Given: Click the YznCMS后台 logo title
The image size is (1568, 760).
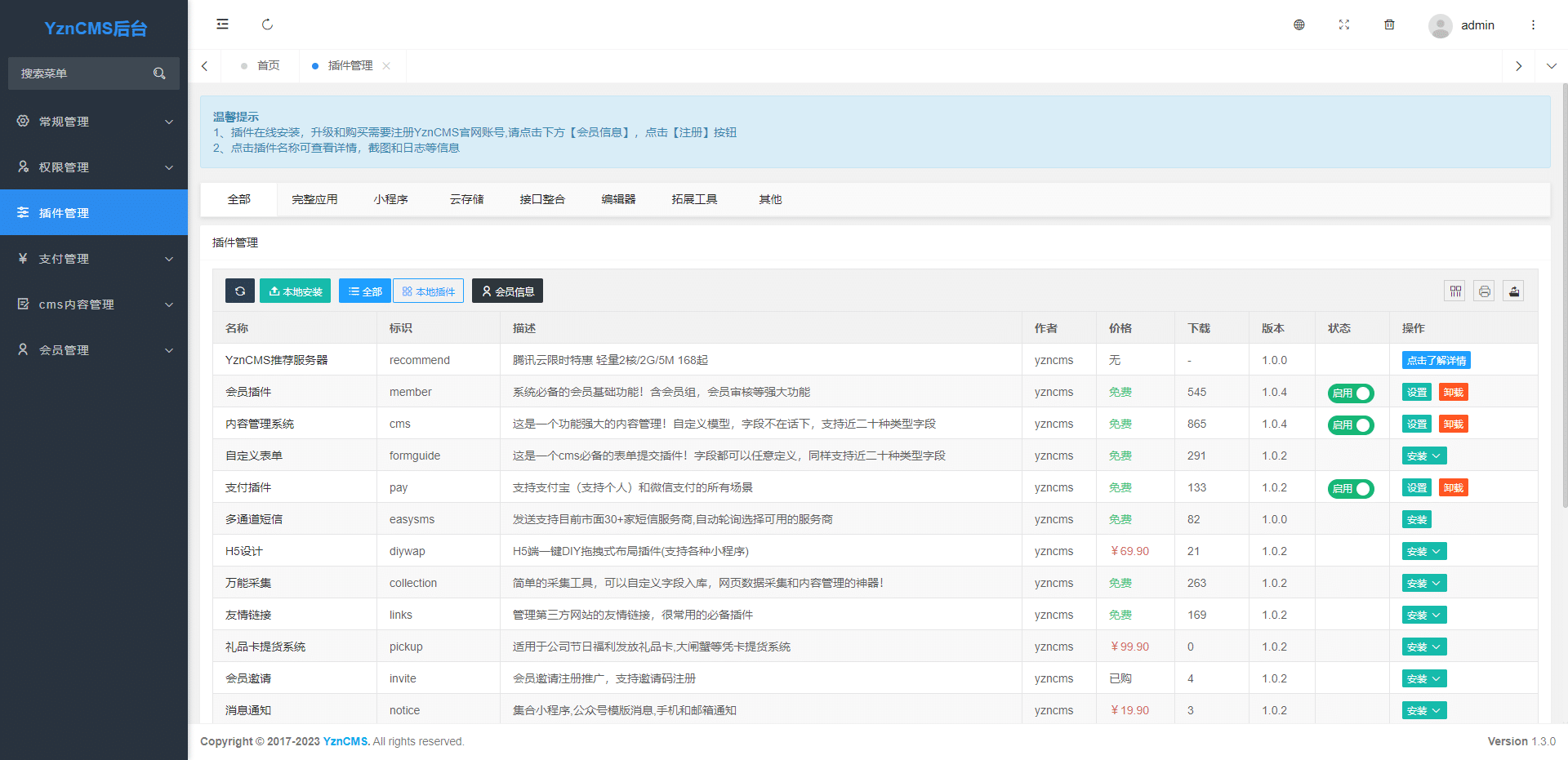Looking at the screenshot, I should 96,29.
